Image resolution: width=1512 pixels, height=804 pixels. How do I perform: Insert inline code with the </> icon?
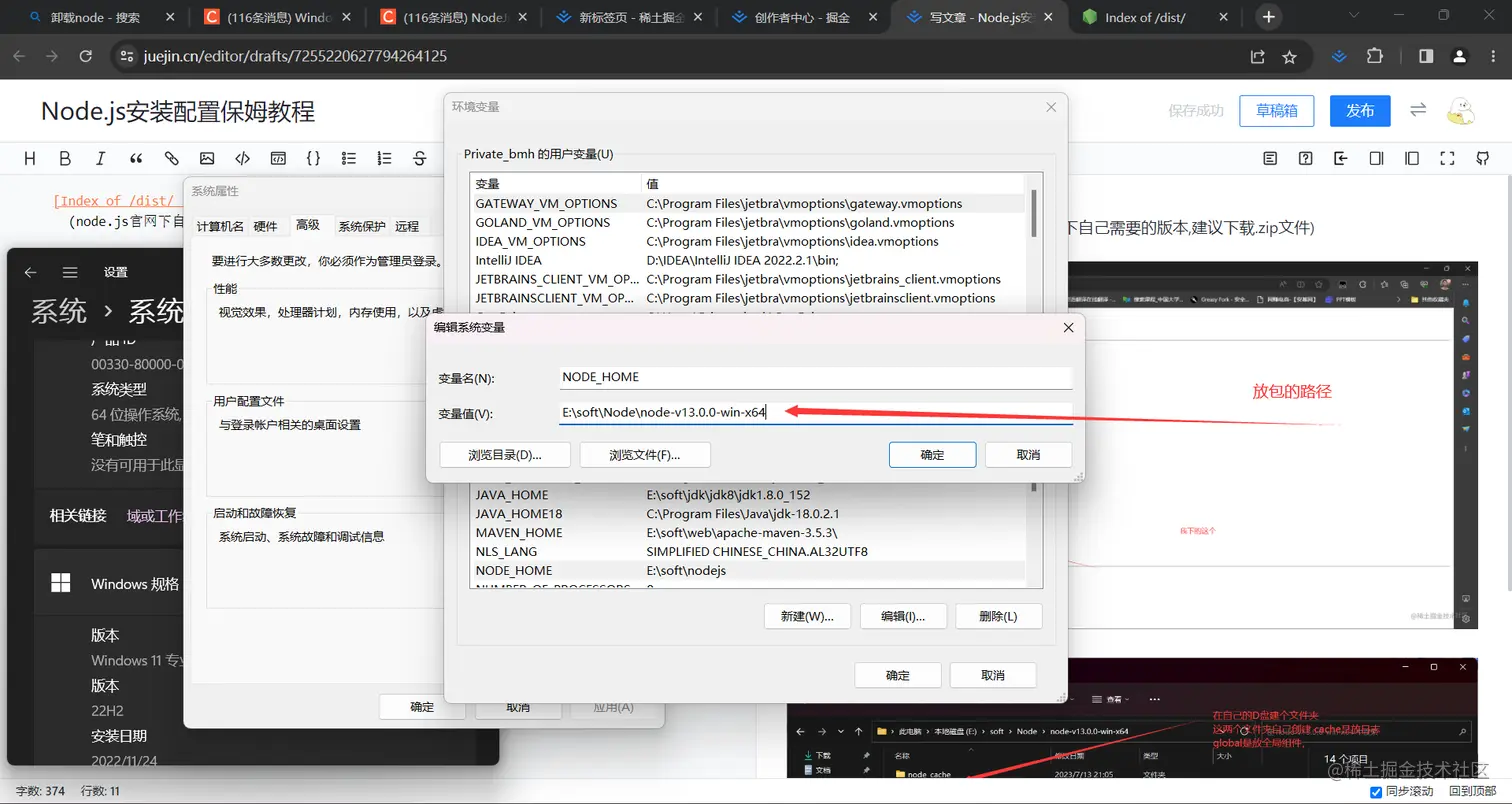coord(242,158)
